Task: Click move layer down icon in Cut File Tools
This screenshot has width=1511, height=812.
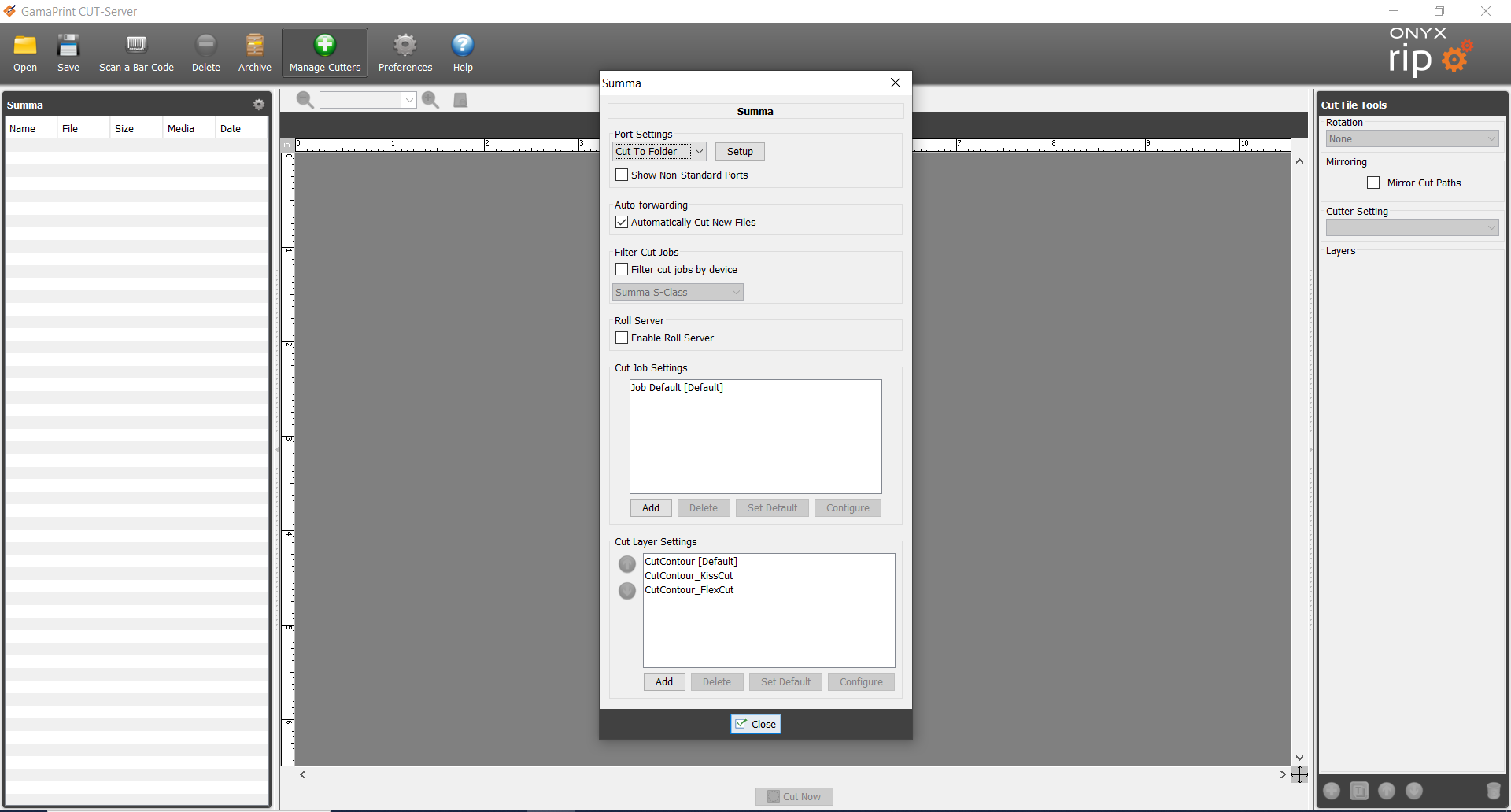Action: pyautogui.click(x=1414, y=791)
